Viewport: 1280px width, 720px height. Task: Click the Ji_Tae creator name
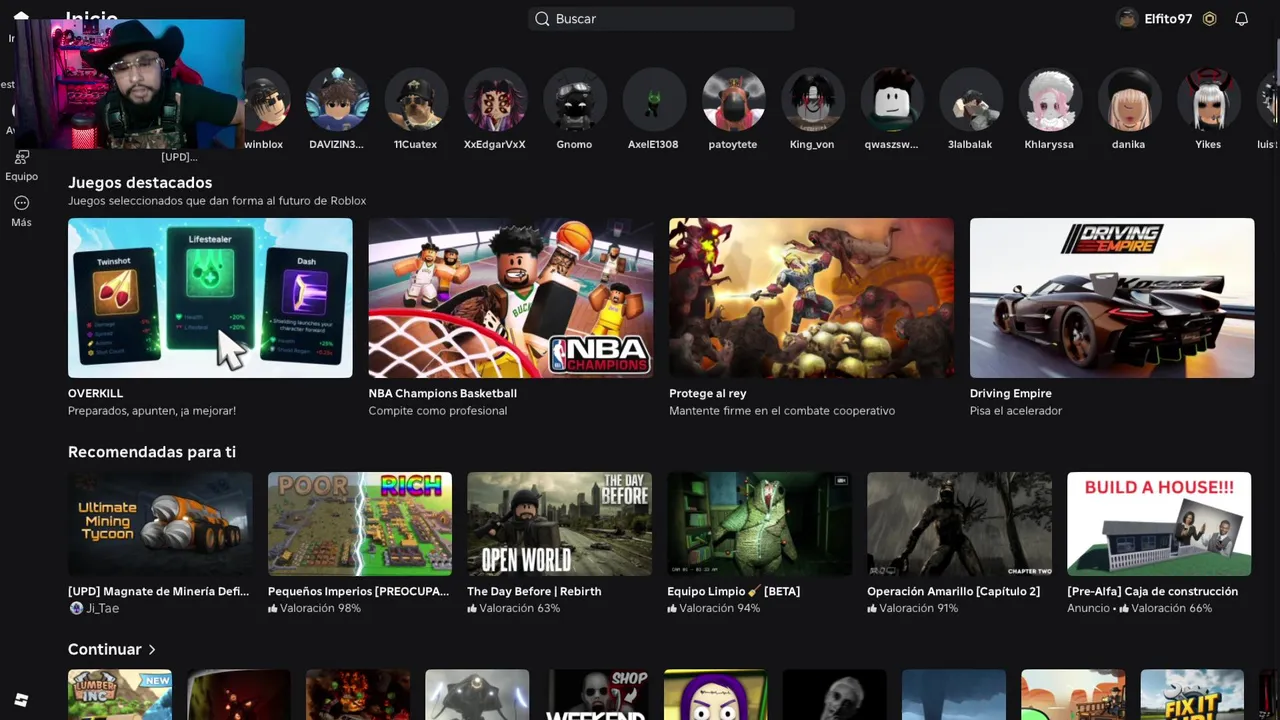point(102,608)
